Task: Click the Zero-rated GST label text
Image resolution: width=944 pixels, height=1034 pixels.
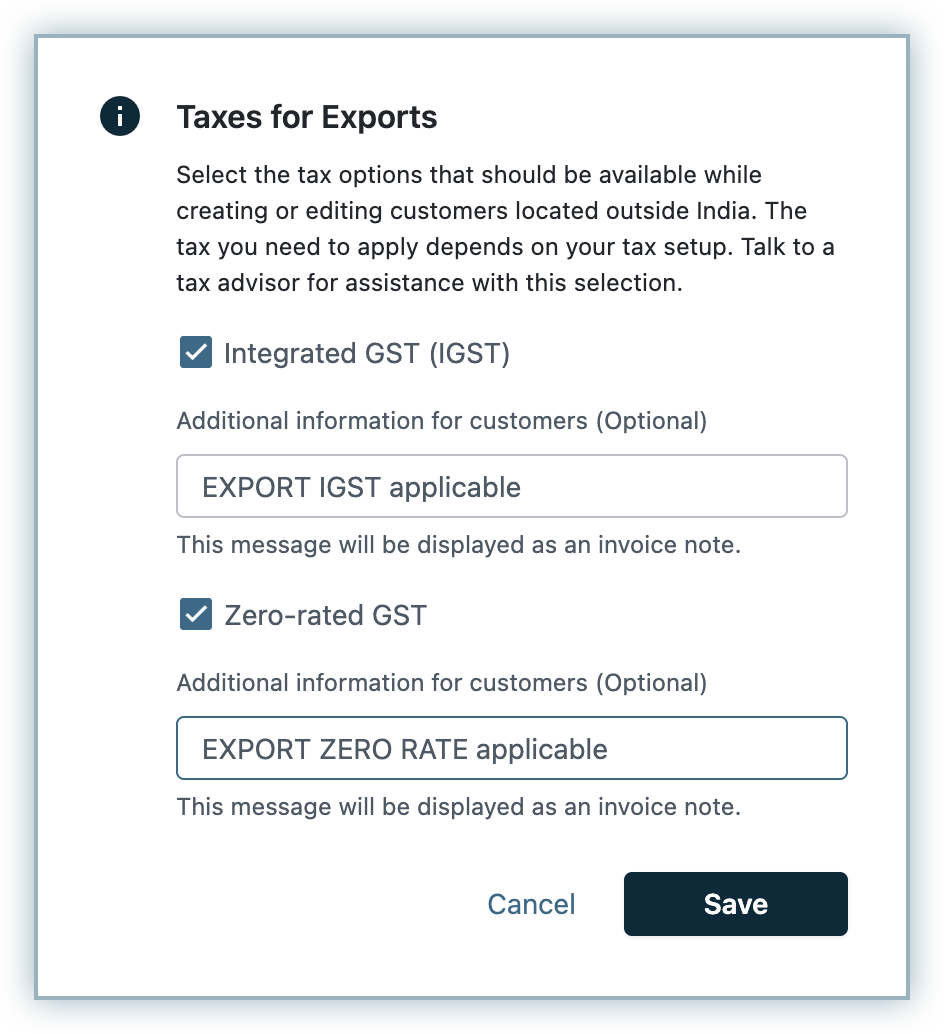Action: tap(325, 615)
